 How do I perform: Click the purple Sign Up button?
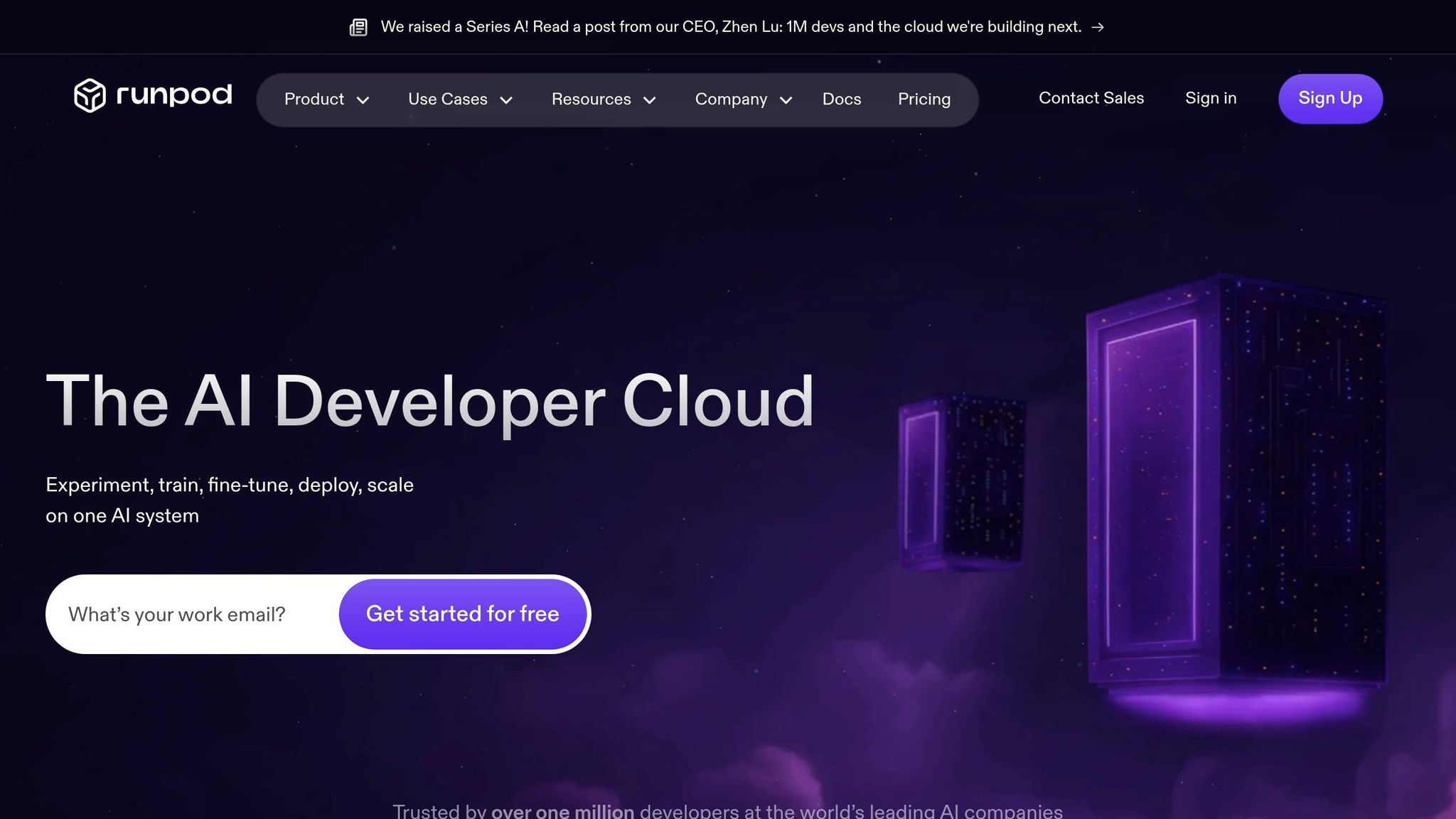tap(1330, 99)
